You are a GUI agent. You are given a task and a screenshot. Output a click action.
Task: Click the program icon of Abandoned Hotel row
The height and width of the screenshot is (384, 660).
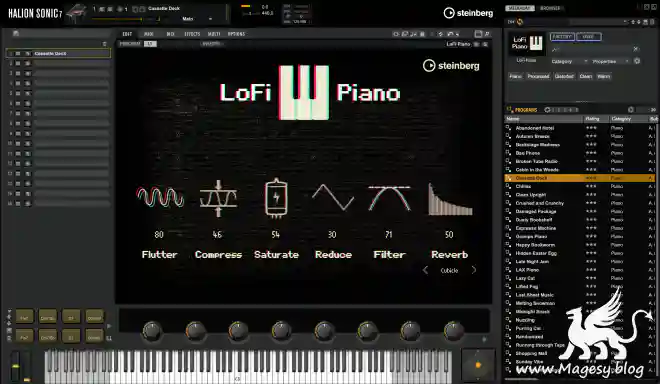pyautogui.click(x=508, y=128)
